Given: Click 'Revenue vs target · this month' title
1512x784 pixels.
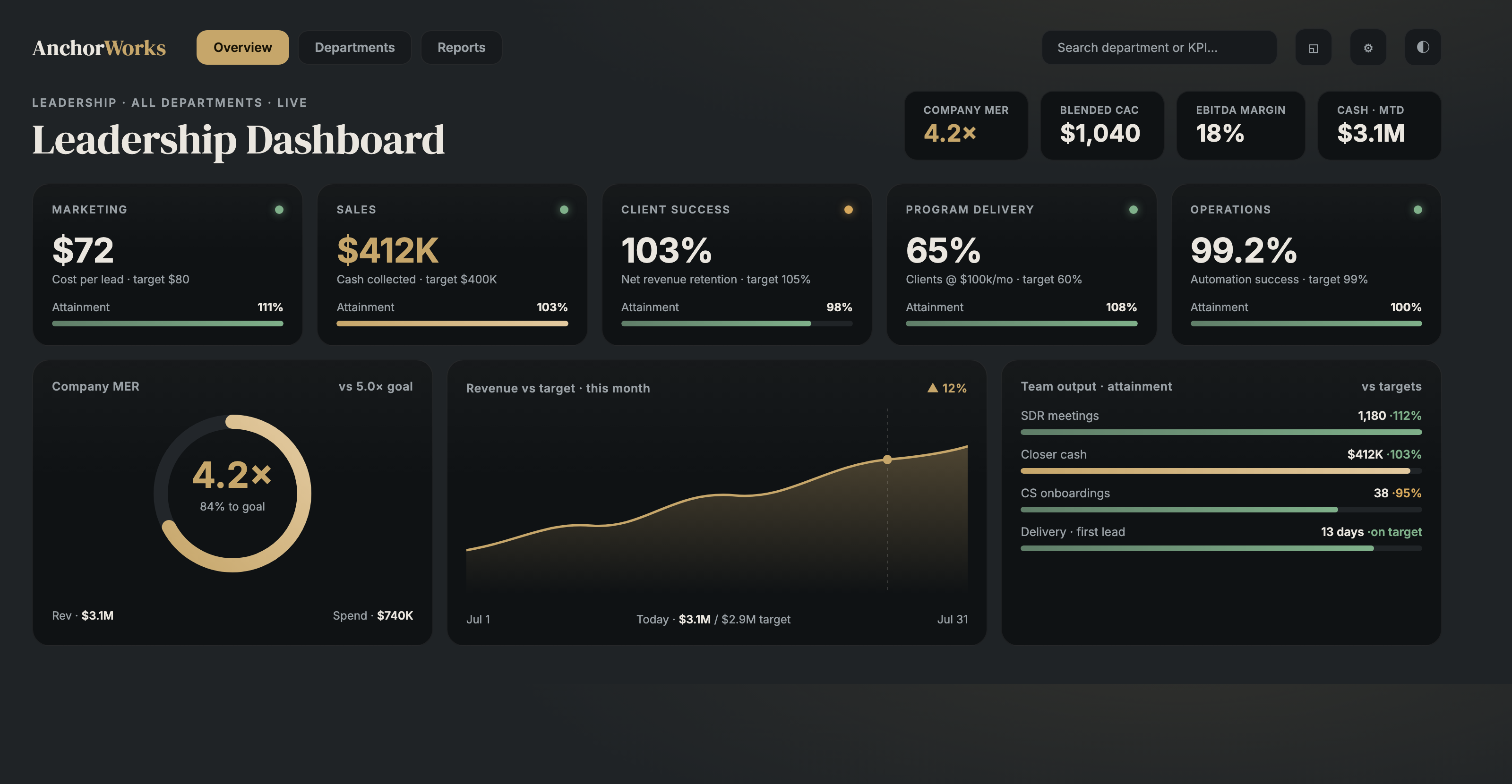Looking at the screenshot, I should click(x=558, y=388).
